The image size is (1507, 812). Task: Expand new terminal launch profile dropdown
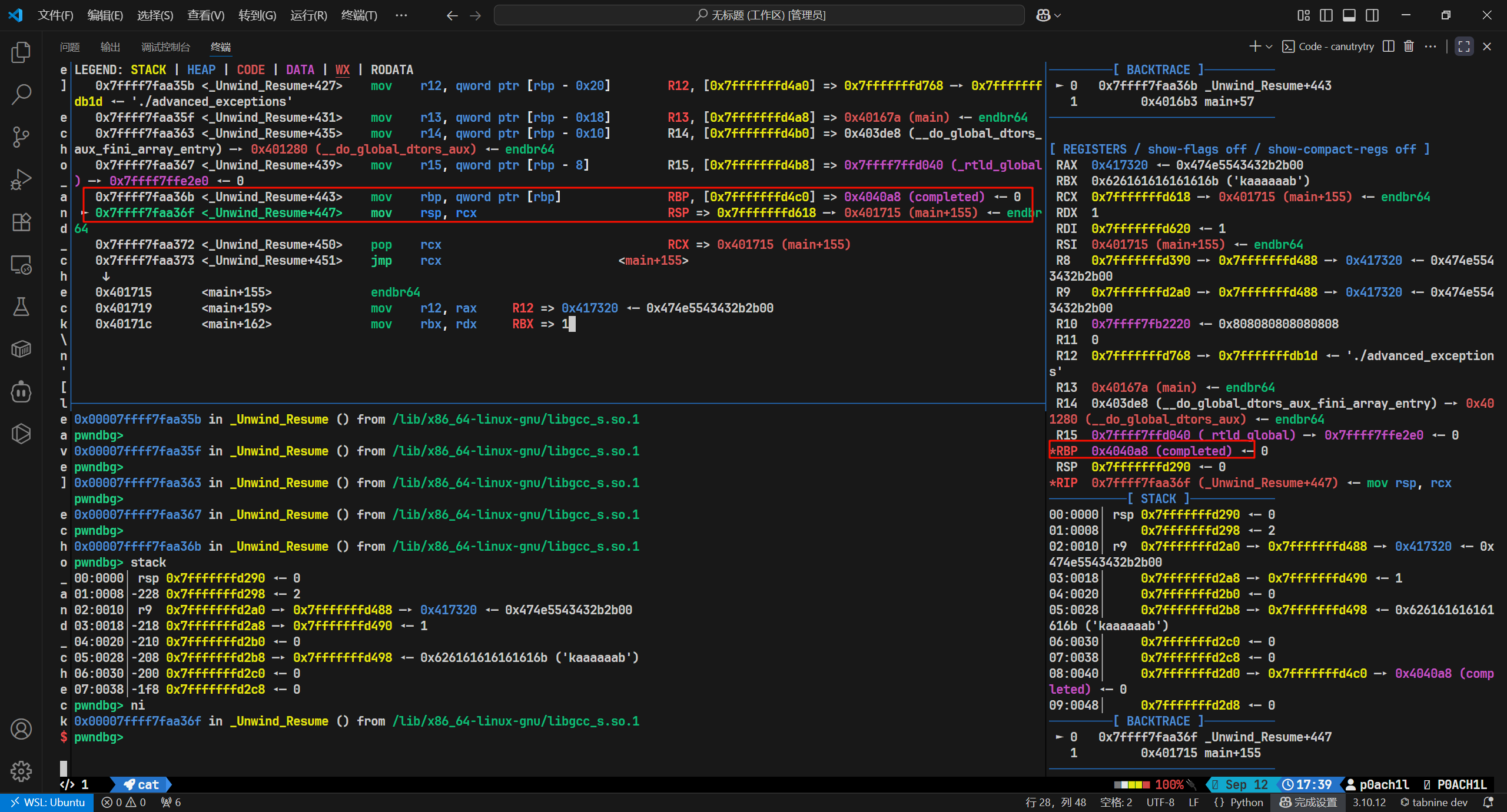point(1269,46)
